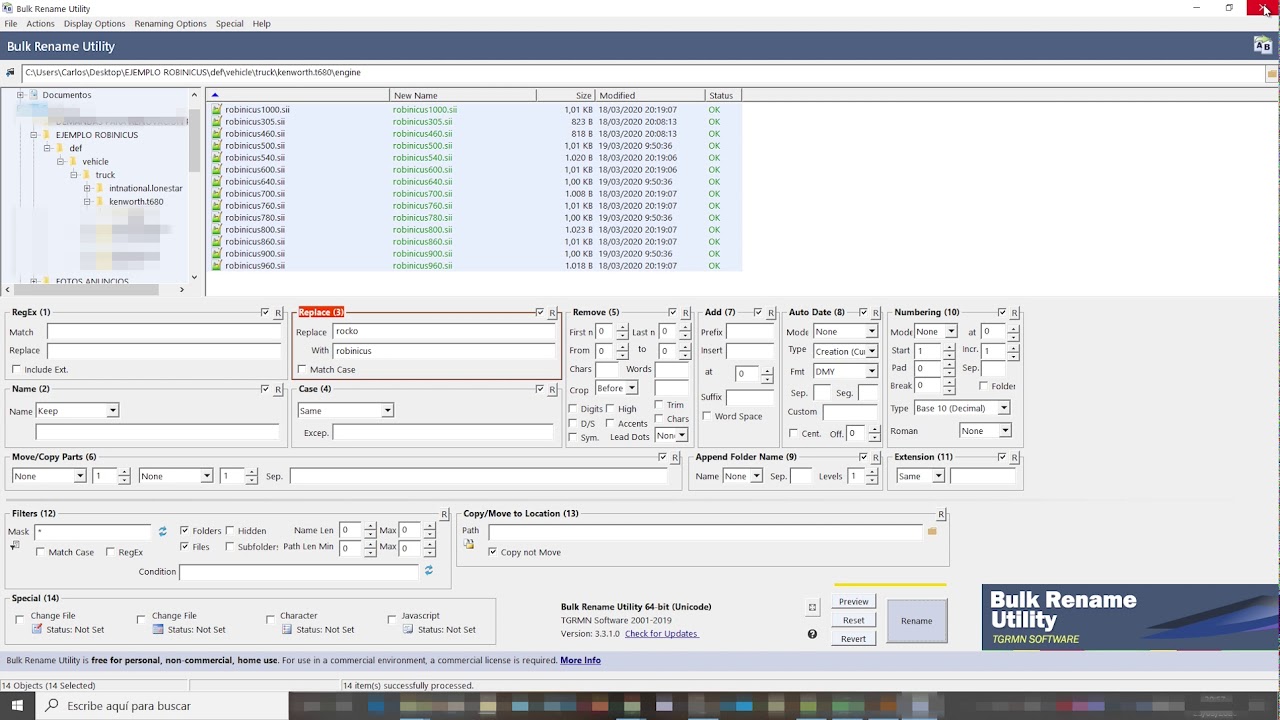This screenshot has width=1280, height=720.
Task: Expand the Documentos tree node
Action: tap(20, 95)
